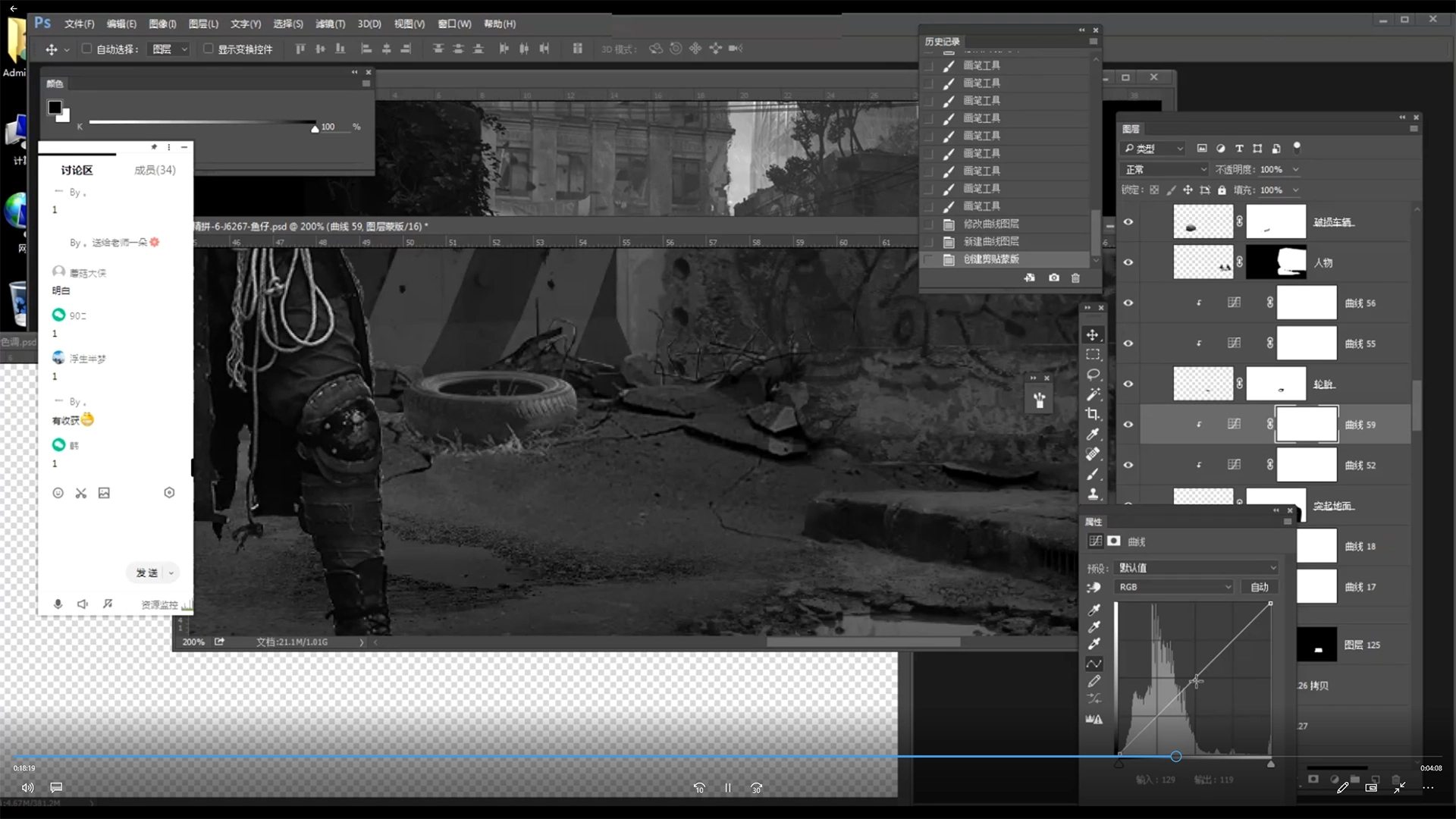Open the 正常 blend mode dropdown

point(1166,170)
